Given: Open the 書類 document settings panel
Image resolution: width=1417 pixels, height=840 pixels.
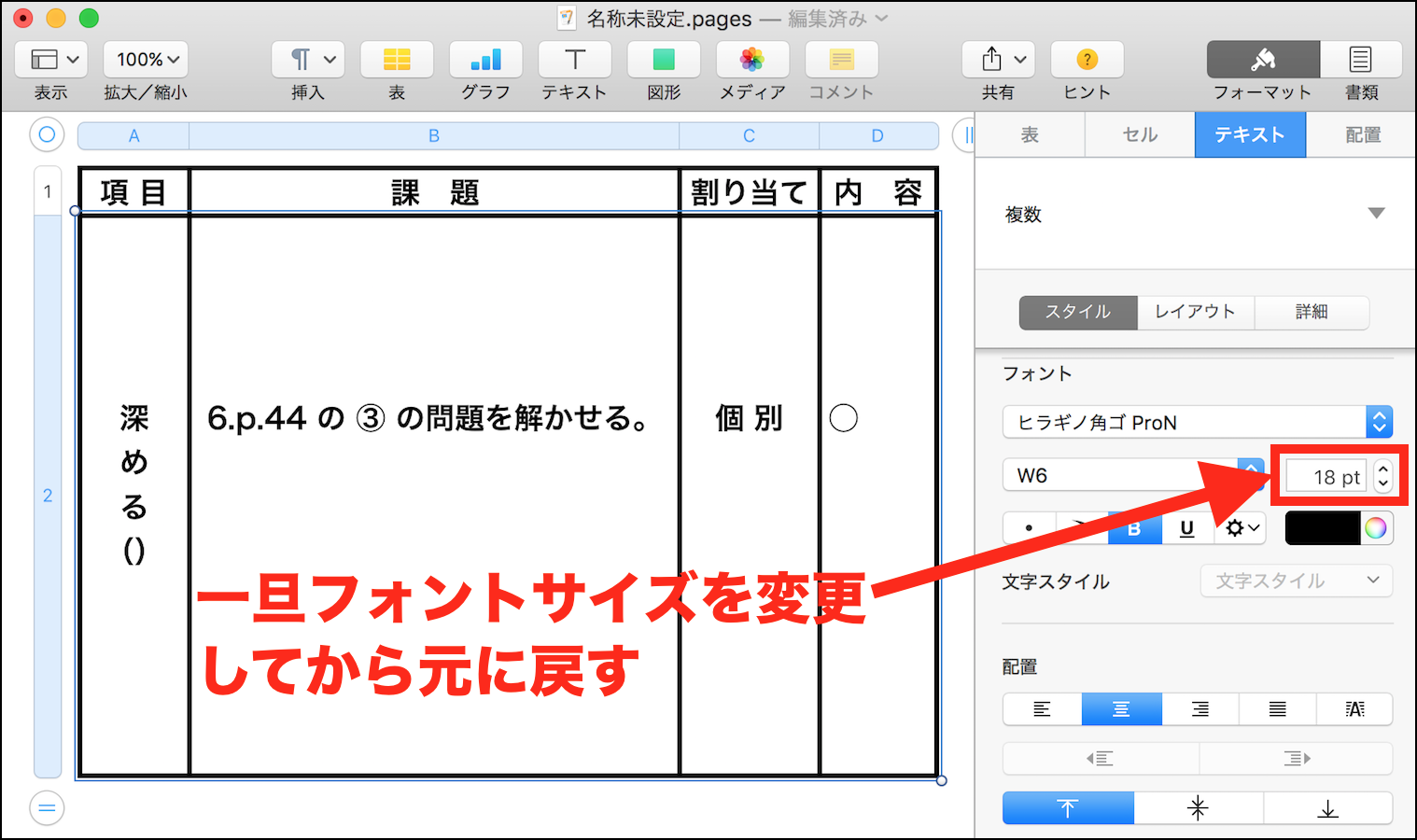Looking at the screenshot, I should coord(1361,59).
